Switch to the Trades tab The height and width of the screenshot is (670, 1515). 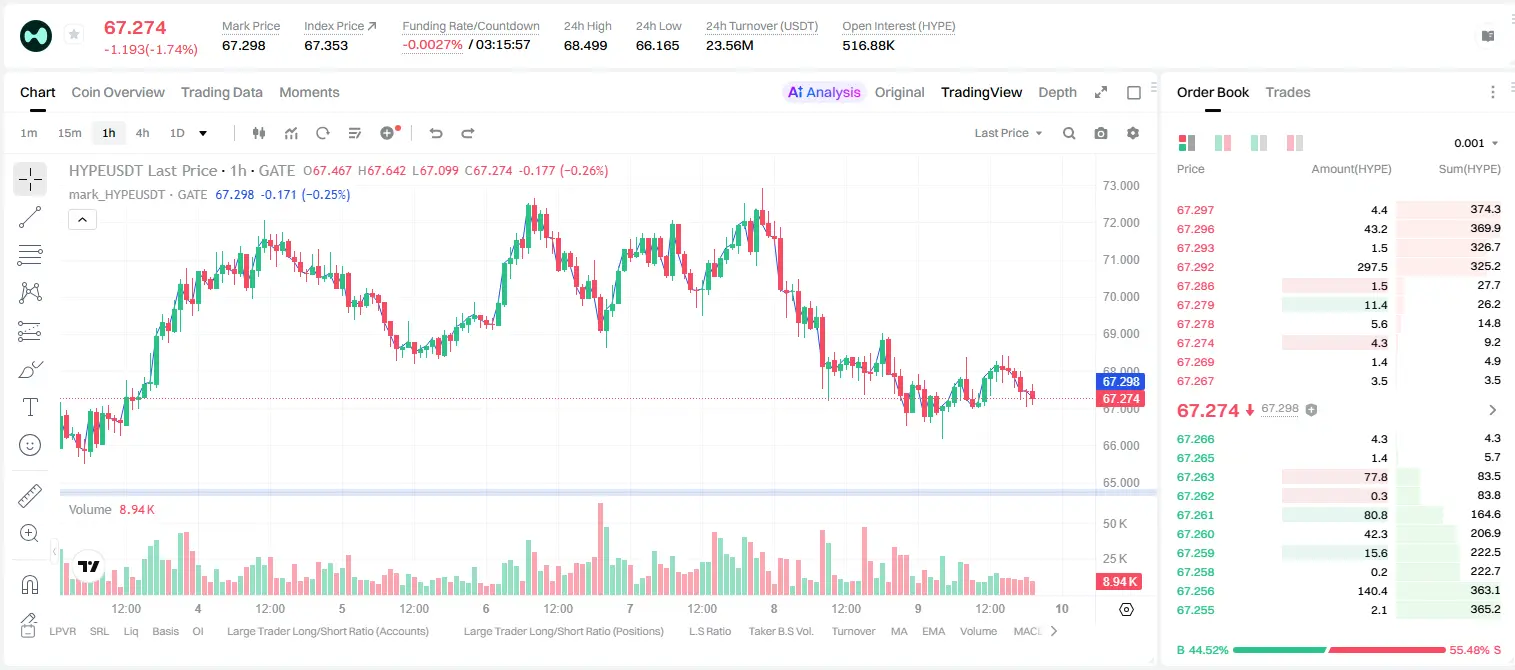click(x=1288, y=92)
